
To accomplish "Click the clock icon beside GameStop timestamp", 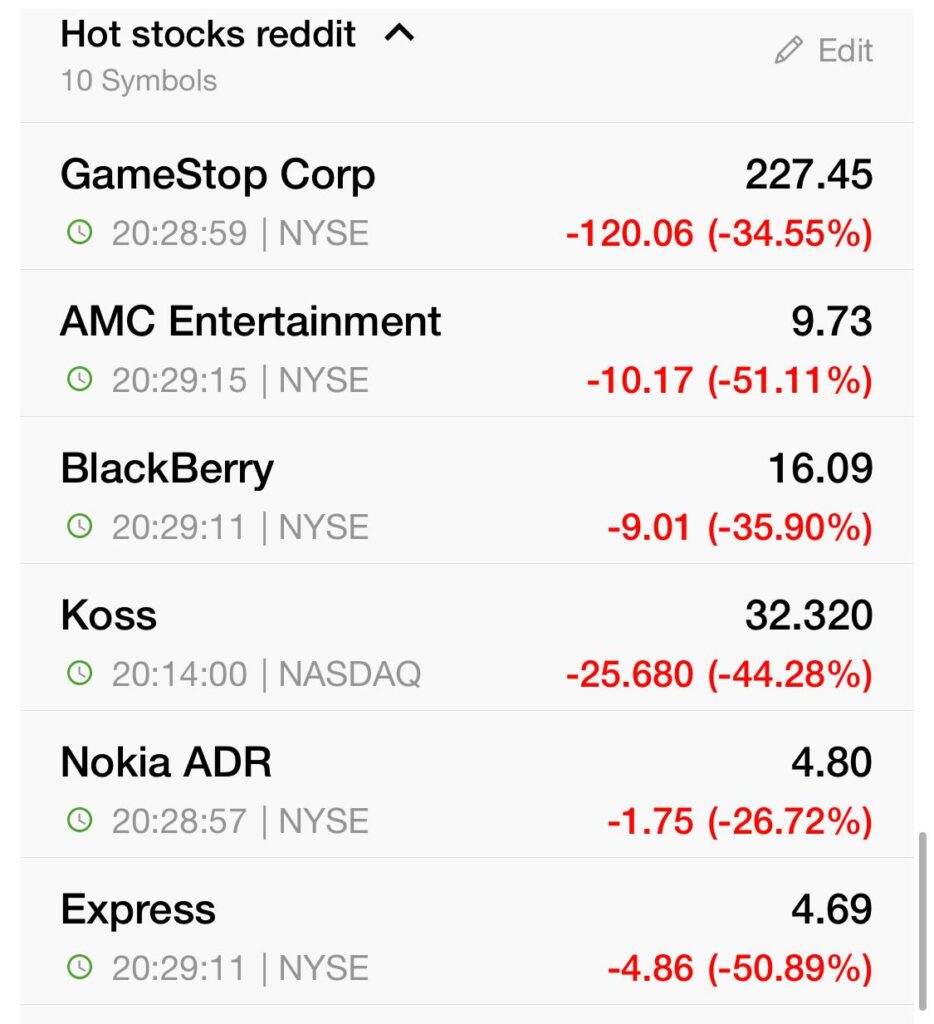I will tap(80, 232).
